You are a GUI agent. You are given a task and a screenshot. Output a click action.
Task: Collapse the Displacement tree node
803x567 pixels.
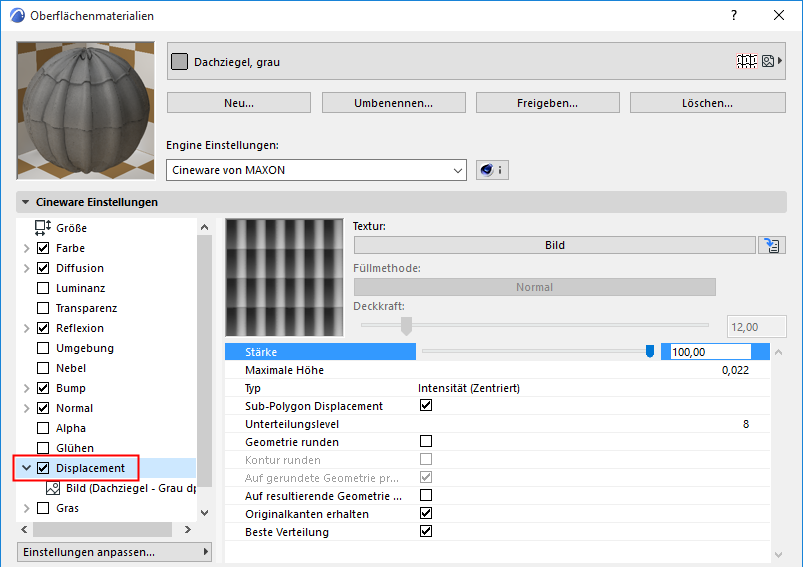click(x=27, y=468)
